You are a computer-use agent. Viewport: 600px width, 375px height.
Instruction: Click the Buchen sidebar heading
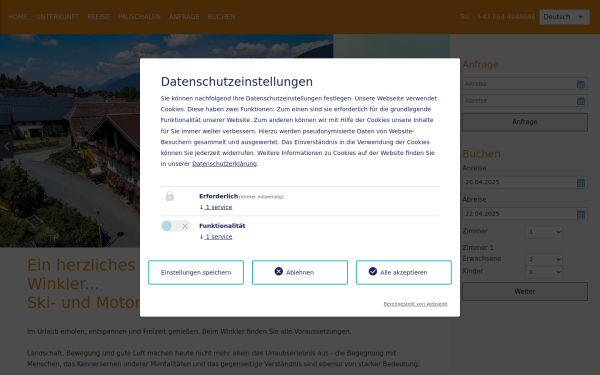[x=481, y=154]
